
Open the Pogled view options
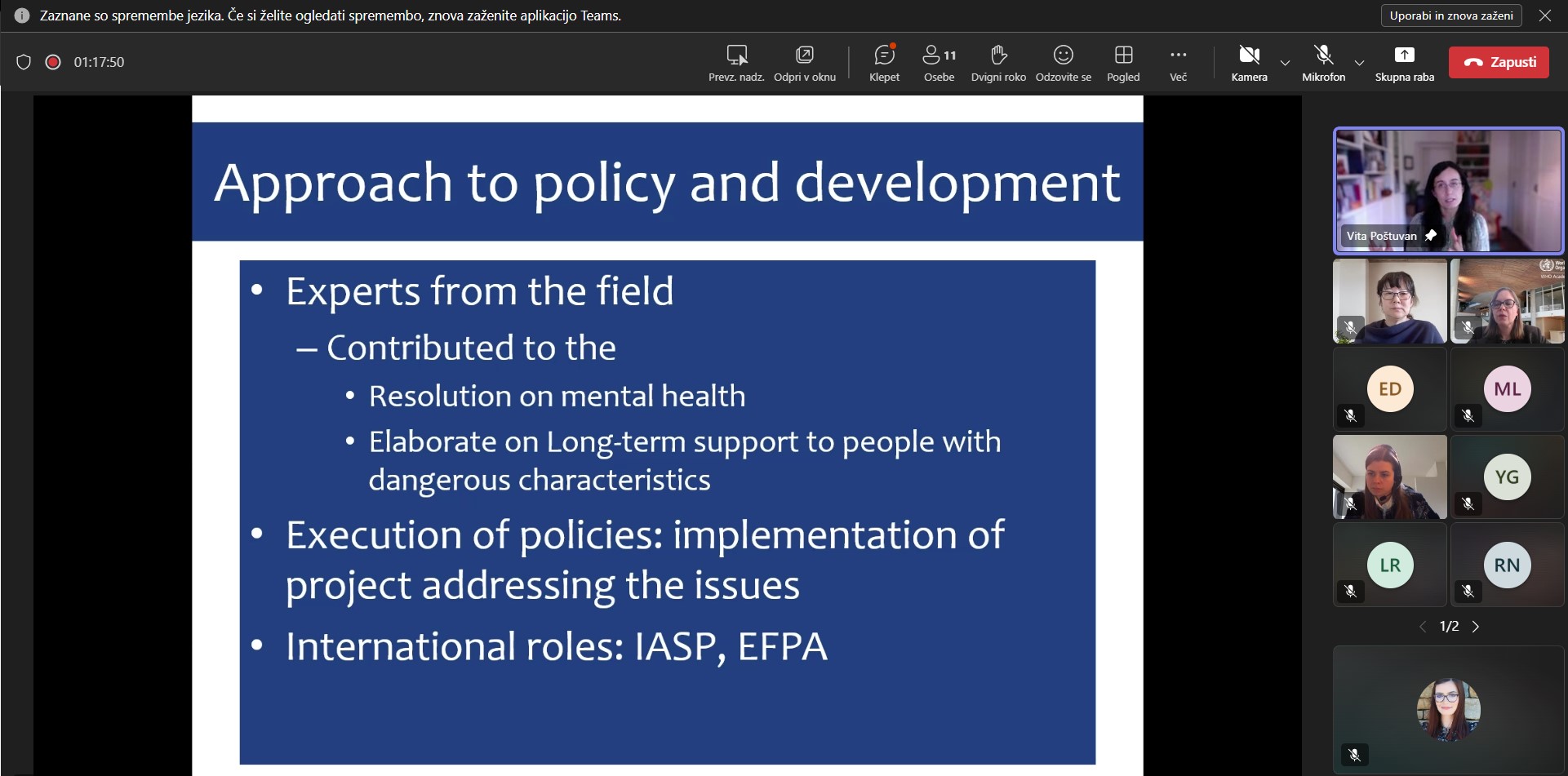click(1123, 63)
